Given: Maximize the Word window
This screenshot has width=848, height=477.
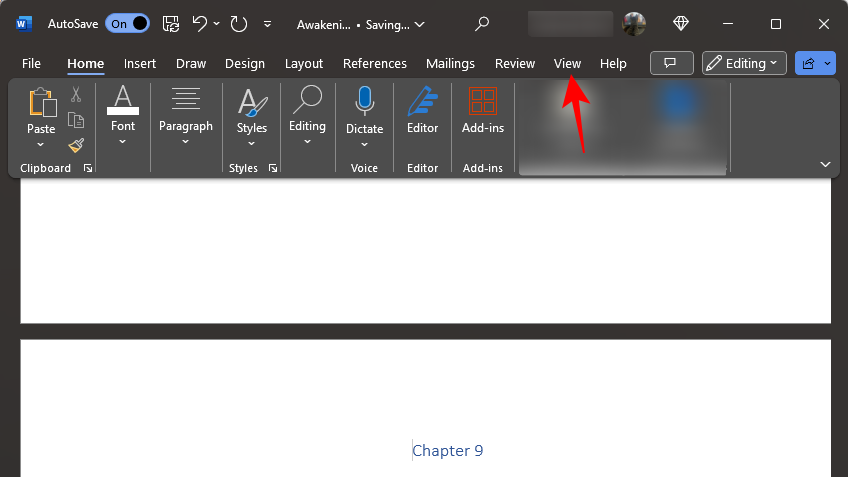Looking at the screenshot, I should point(776,24).
